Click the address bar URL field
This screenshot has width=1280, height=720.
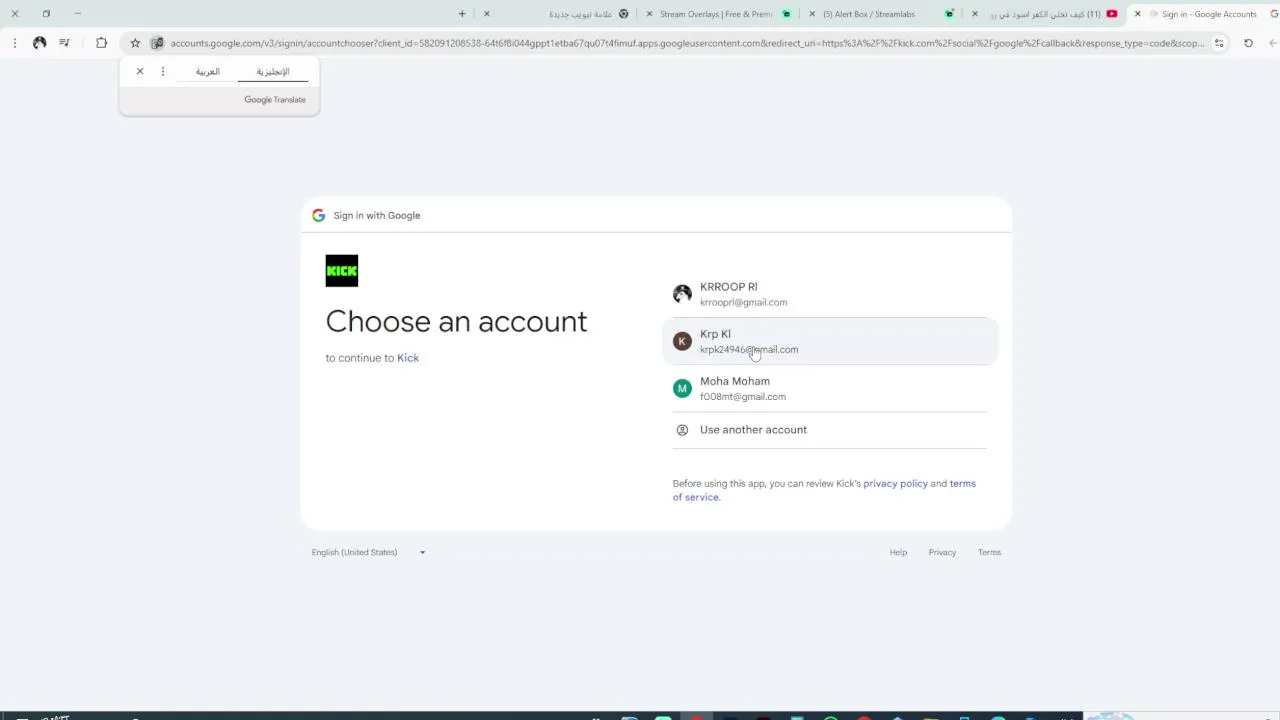click(687, 43)
